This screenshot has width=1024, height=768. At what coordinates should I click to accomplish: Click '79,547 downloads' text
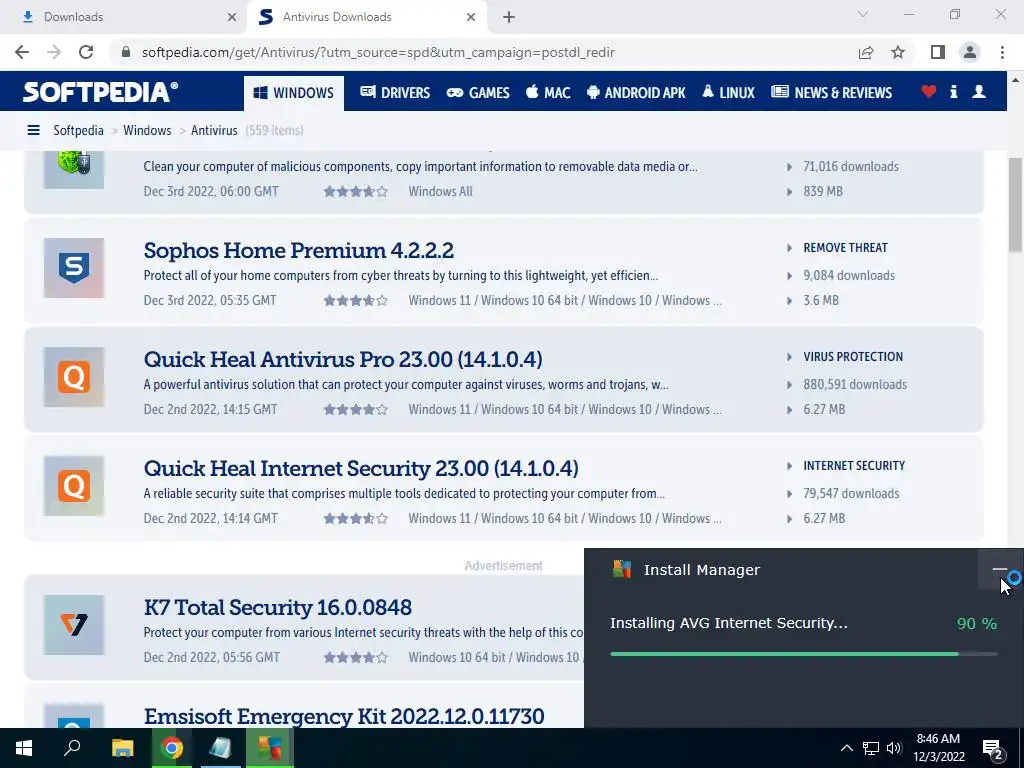coord(851,494)
